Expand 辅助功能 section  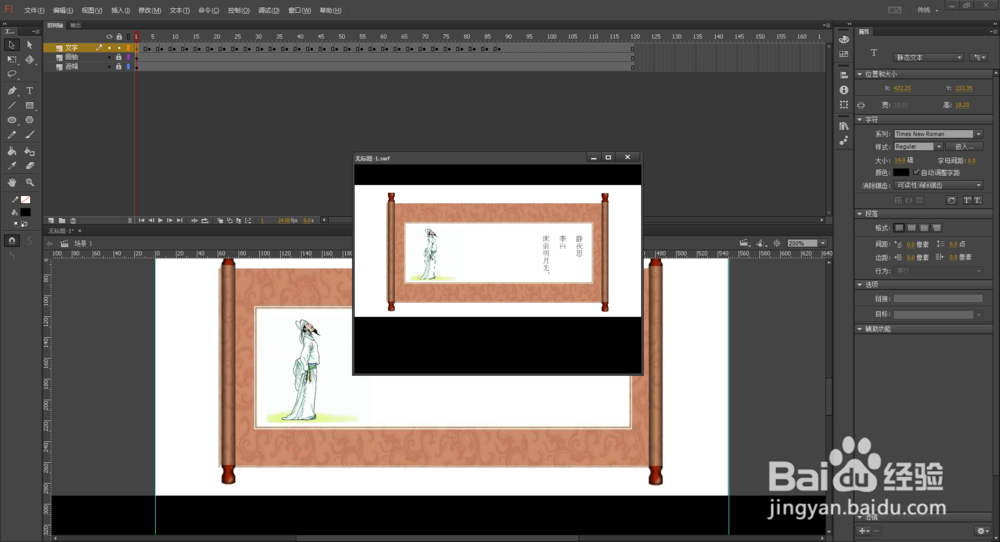coord(860,329)
